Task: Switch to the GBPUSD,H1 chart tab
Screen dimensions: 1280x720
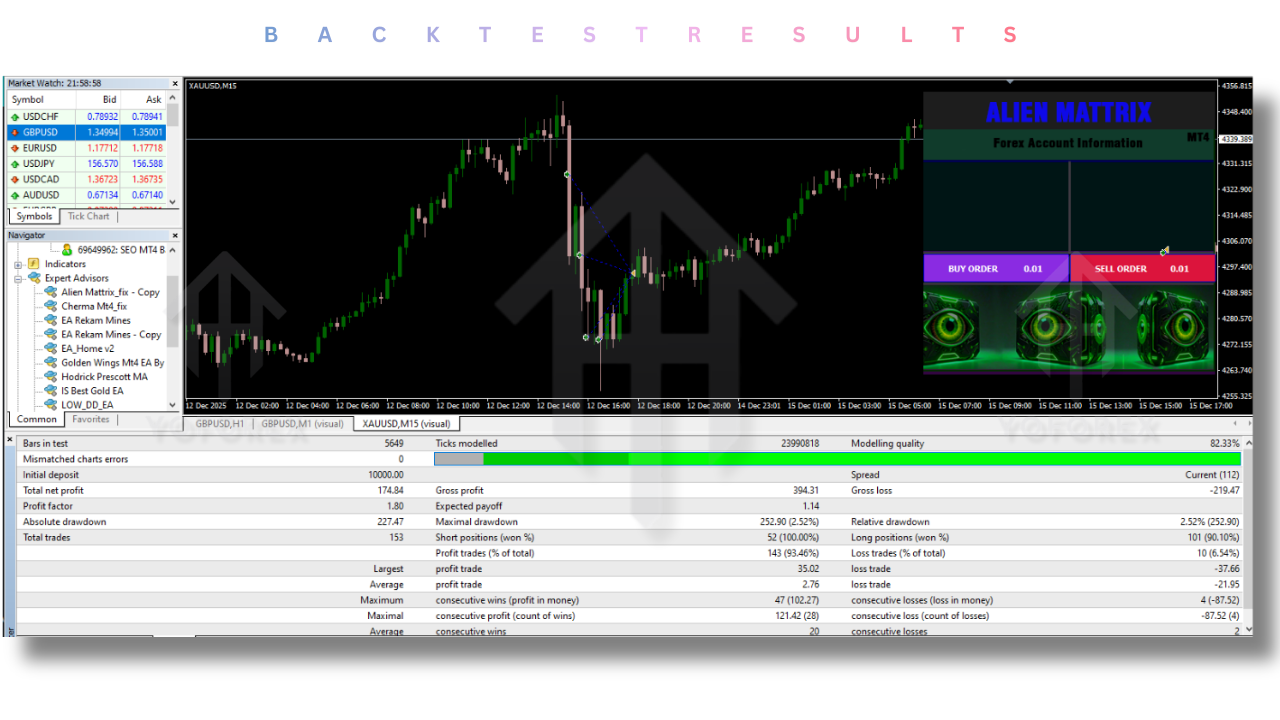Action: coord(219,424)
